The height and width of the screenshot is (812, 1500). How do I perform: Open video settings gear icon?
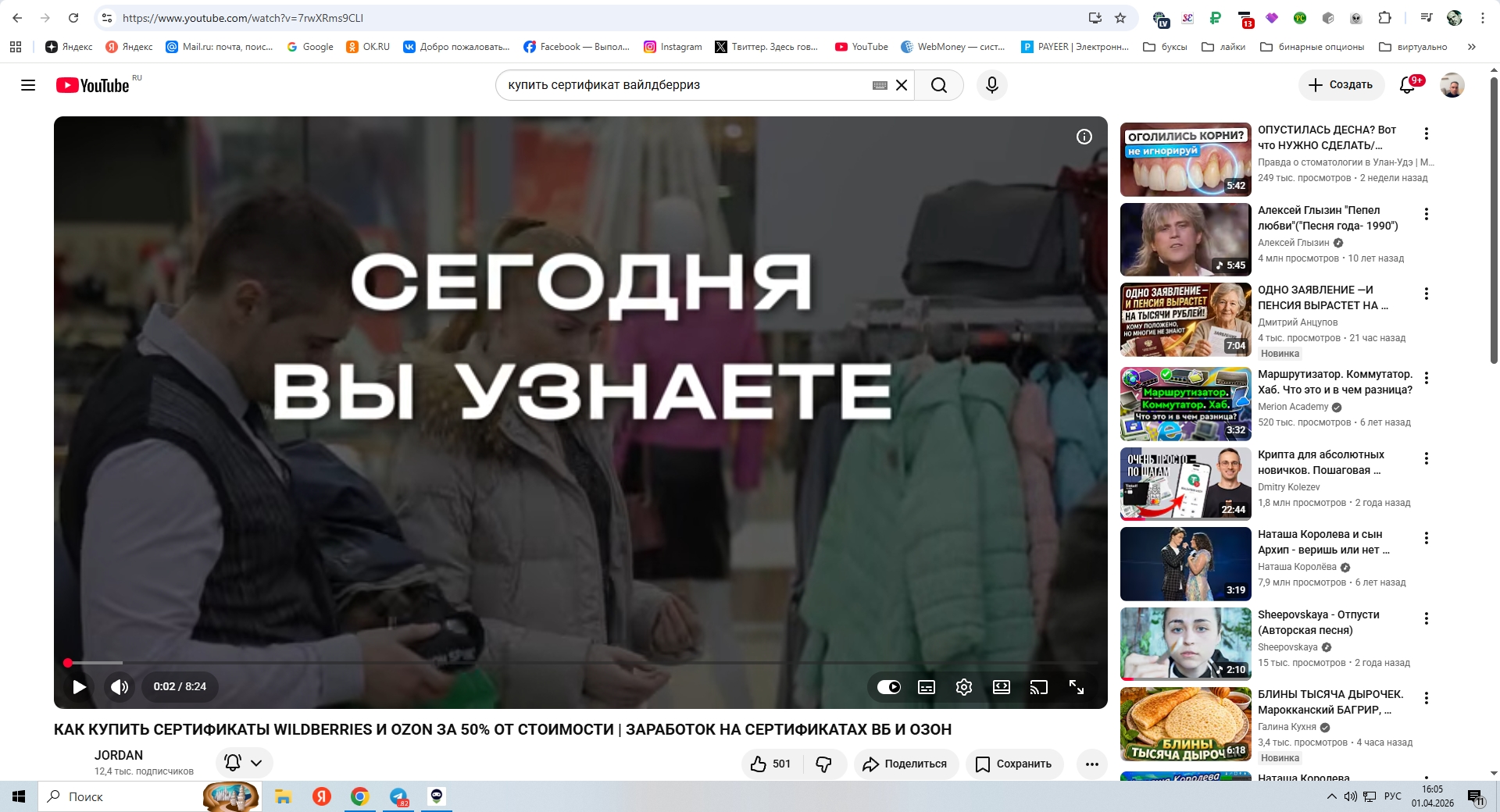(x=963, y=687)
